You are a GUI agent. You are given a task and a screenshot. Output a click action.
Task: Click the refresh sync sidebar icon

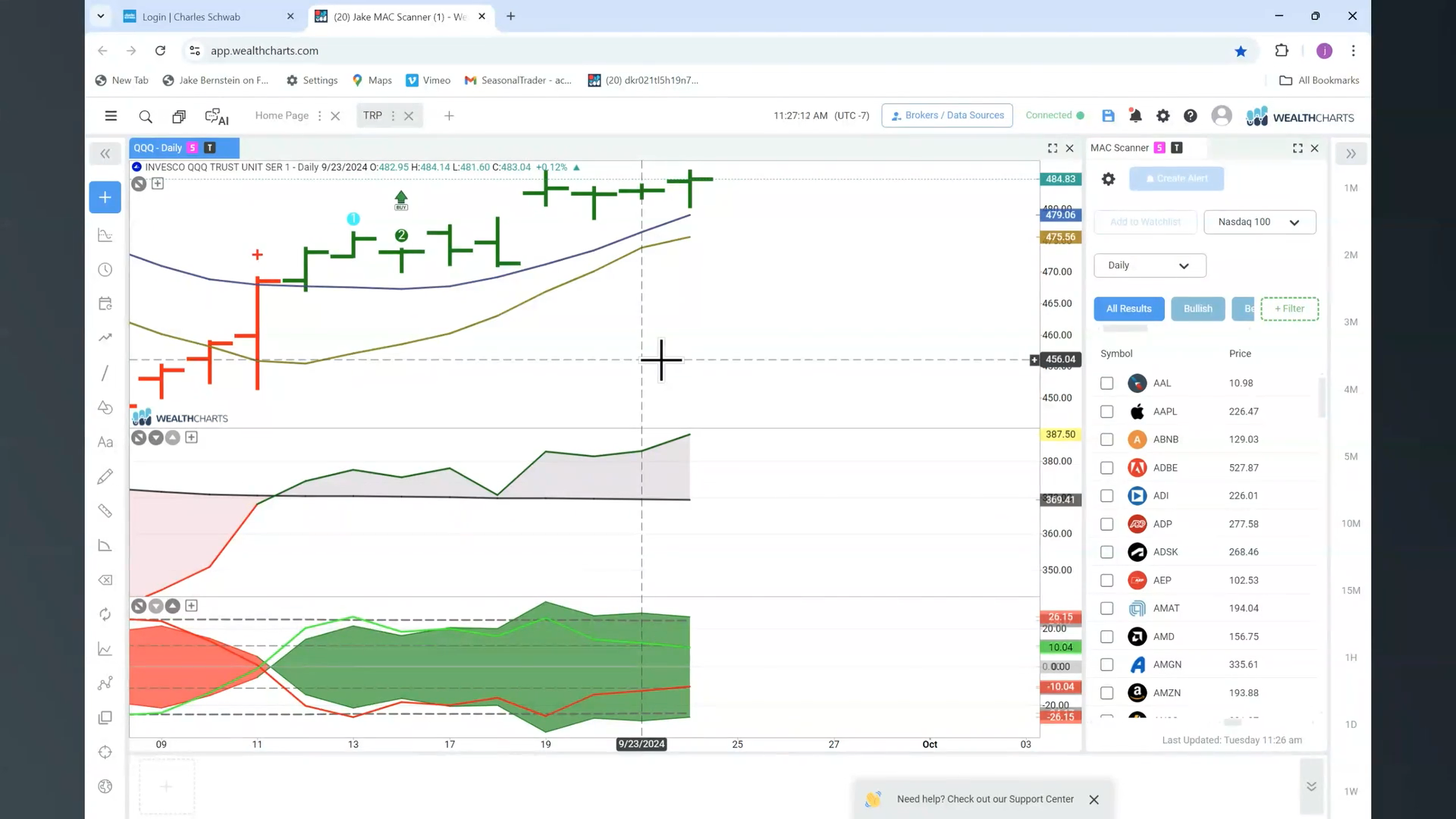105,614
